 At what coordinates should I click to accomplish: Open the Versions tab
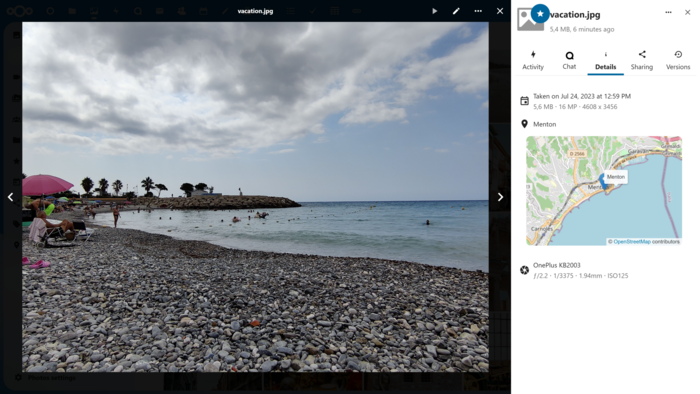tap(678, 61)
